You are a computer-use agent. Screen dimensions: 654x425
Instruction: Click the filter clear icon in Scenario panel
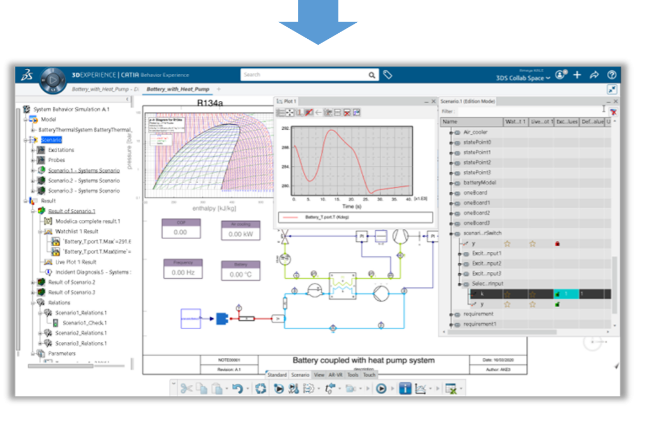[x=613, y=111]
